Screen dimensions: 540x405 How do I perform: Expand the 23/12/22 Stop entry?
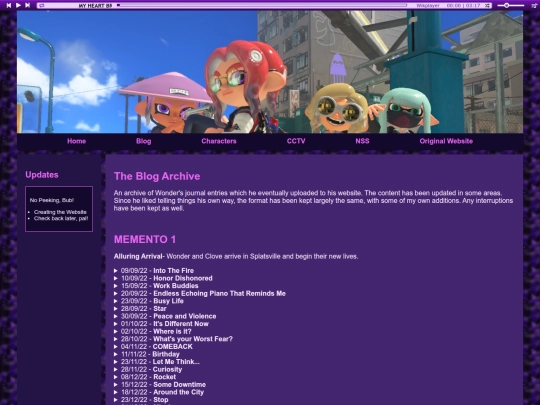coord(141,399)
